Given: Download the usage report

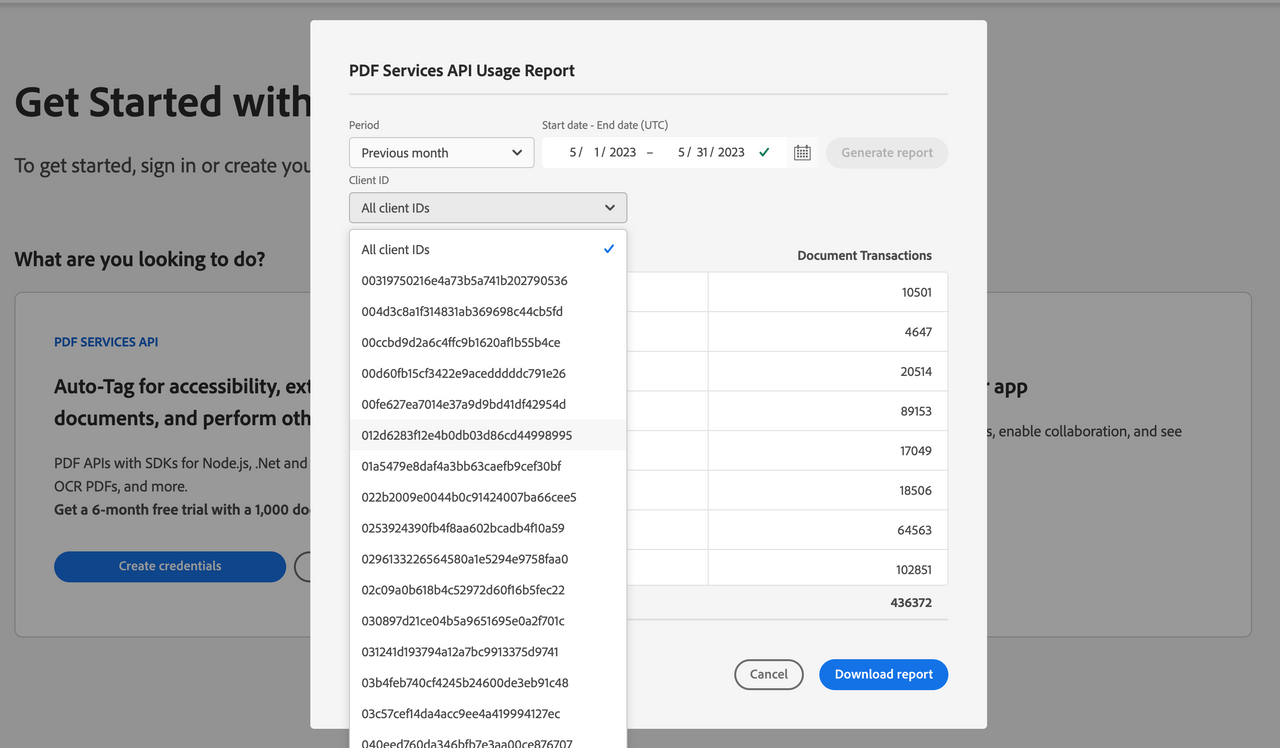Looking at the screenshot, I should click(884, 675).
